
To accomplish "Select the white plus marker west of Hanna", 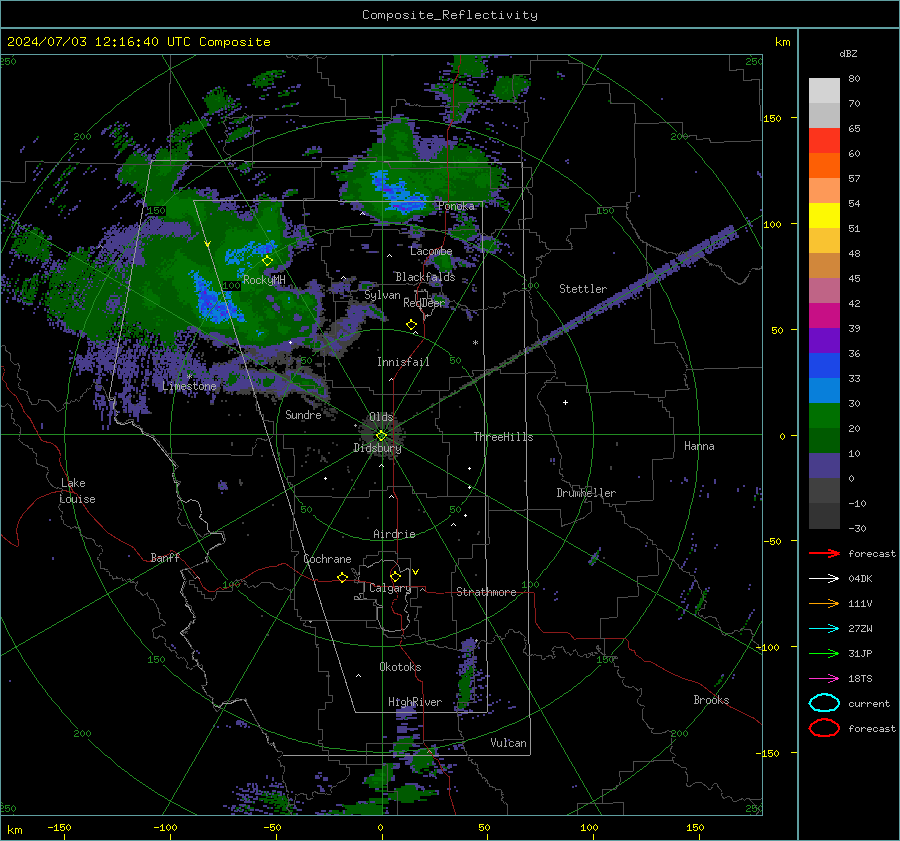I will click(565, 402).
